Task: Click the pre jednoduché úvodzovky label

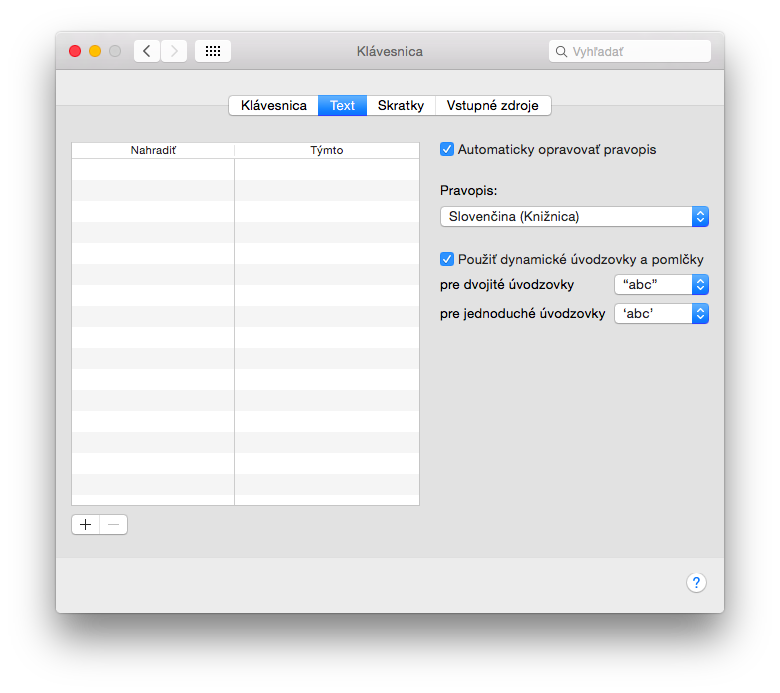Action: [x=522, y=313]
